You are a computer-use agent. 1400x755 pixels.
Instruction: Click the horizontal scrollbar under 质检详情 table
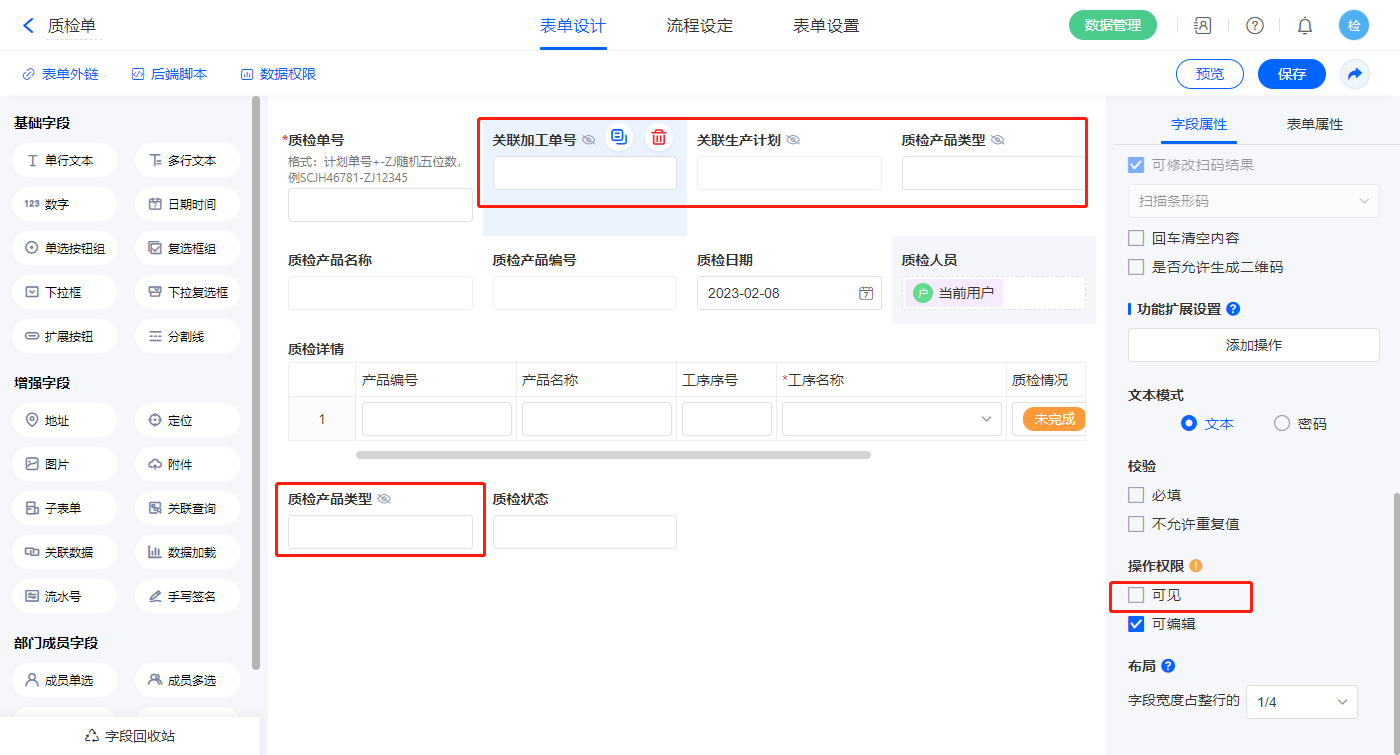click(612, 455)
